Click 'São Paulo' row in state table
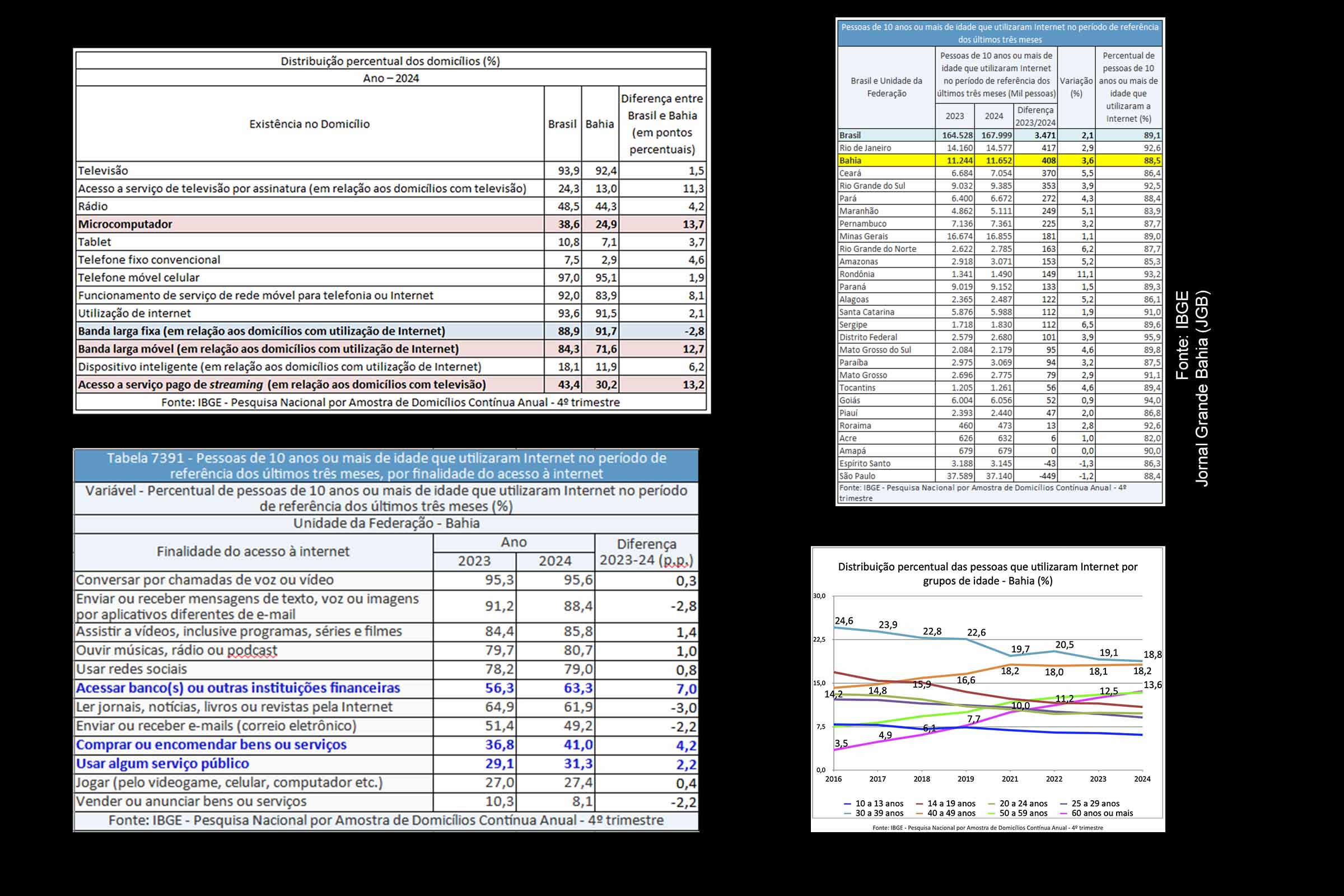 coord(1000,476)
